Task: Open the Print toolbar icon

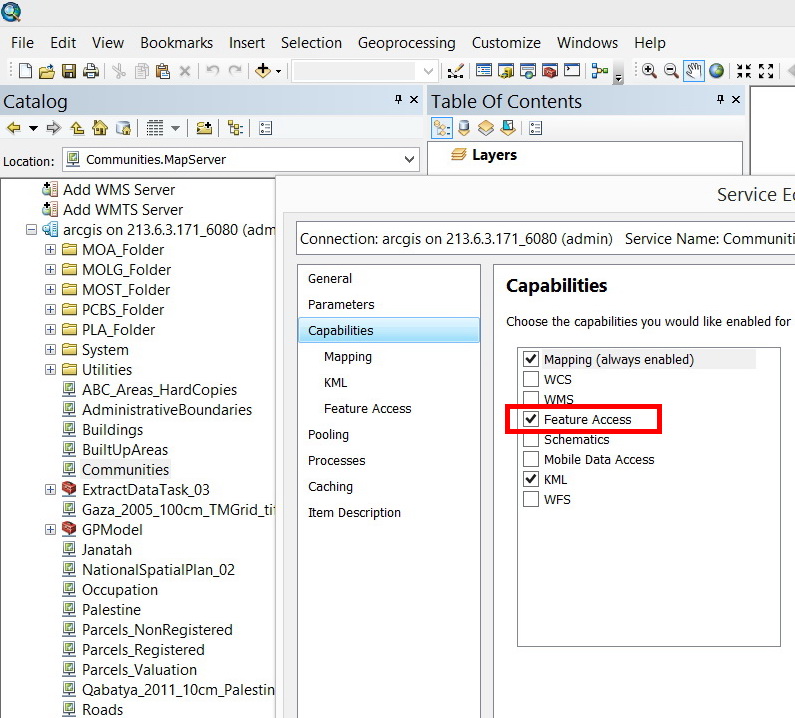Action: [91, 71]
